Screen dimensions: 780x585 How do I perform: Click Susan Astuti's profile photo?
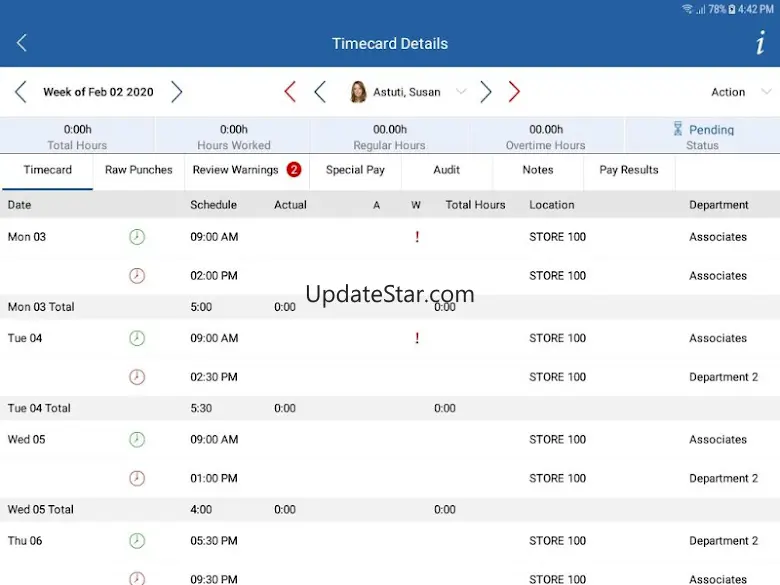(358, 92)
